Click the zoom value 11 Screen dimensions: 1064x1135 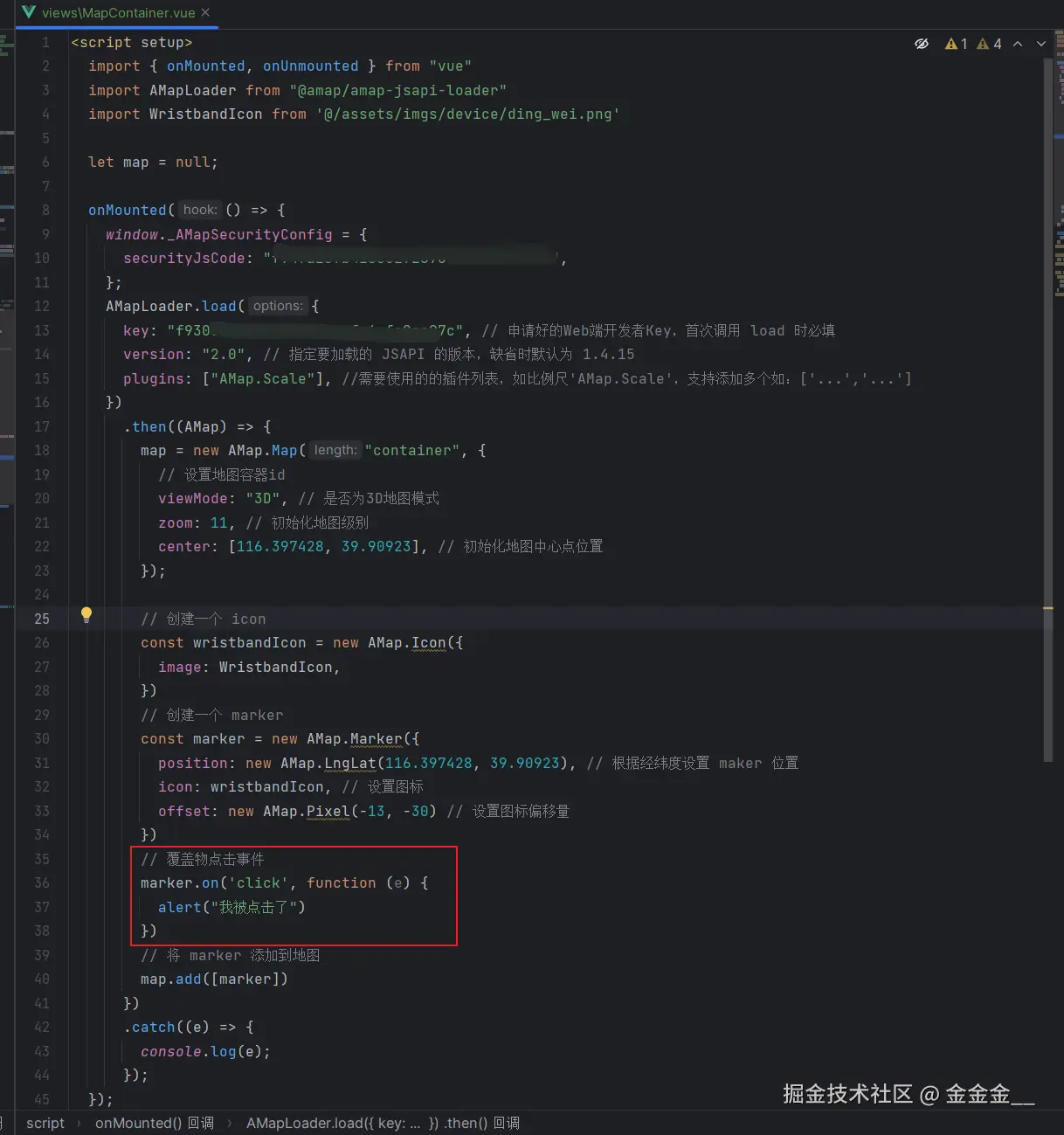click(x=219, y=523)
